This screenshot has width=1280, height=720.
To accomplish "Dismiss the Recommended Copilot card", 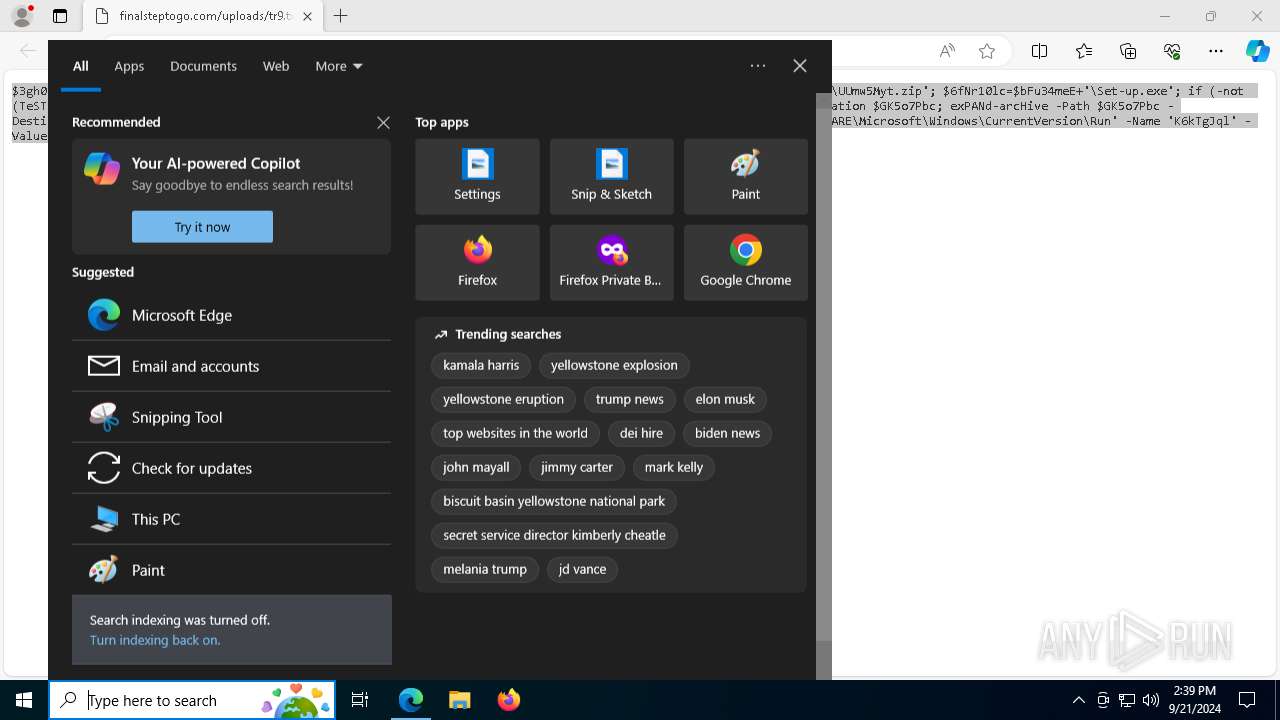I will tap(383, 122).
